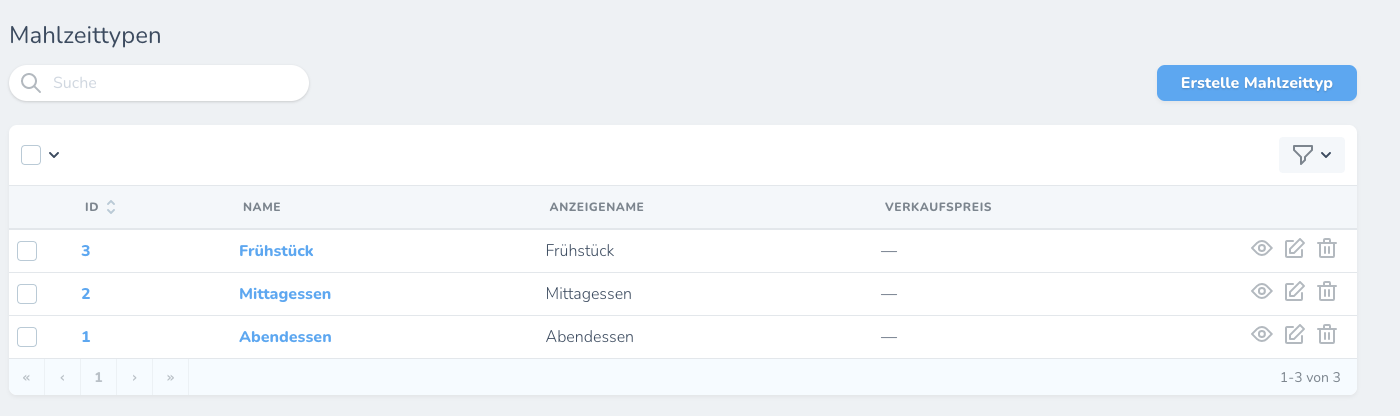Expand the select-all dropdown arrow
This screenshot has width=1400, height=416.
click(54, 155)
